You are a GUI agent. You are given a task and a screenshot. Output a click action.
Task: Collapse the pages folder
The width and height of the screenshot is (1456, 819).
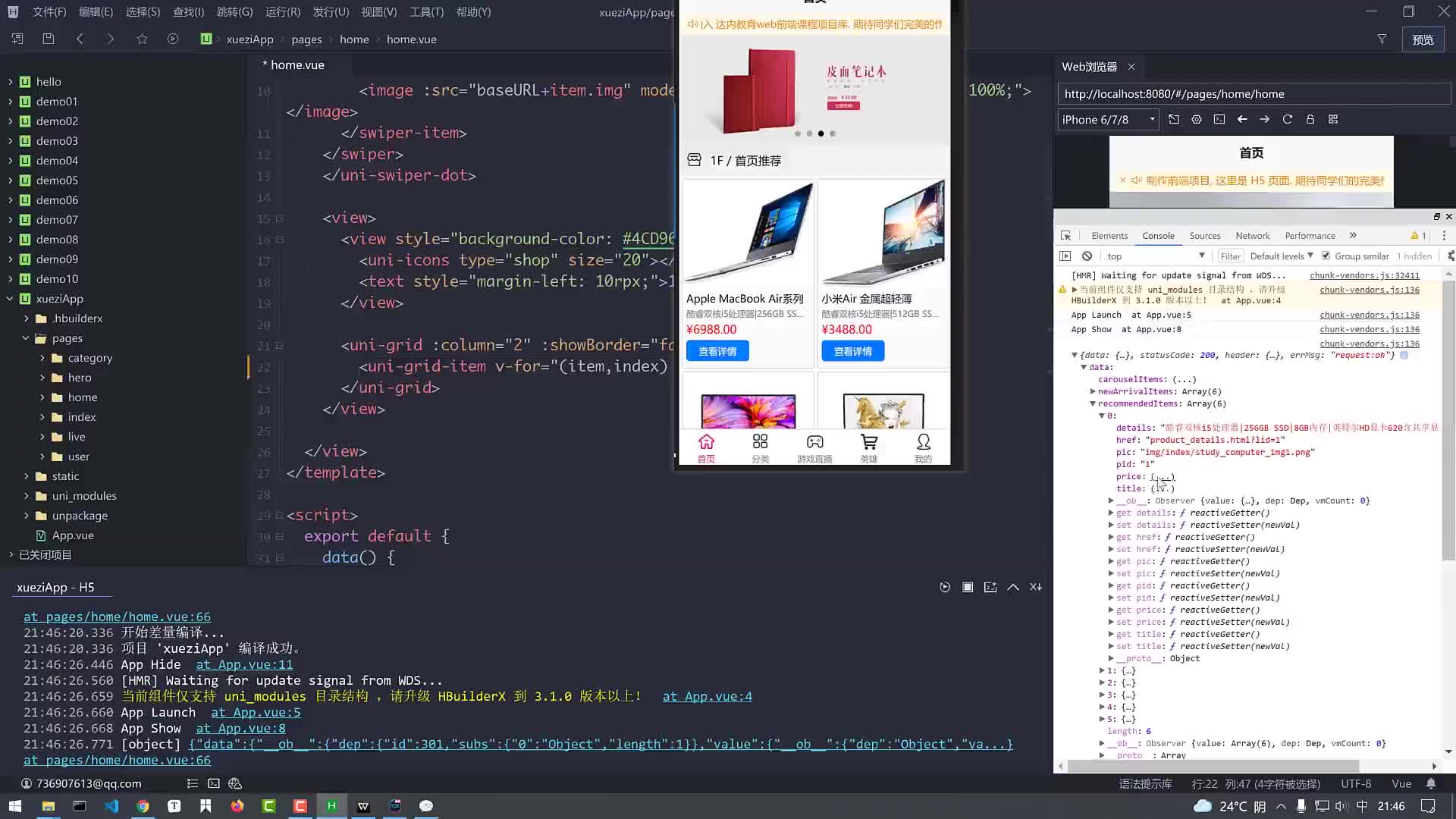26,338
